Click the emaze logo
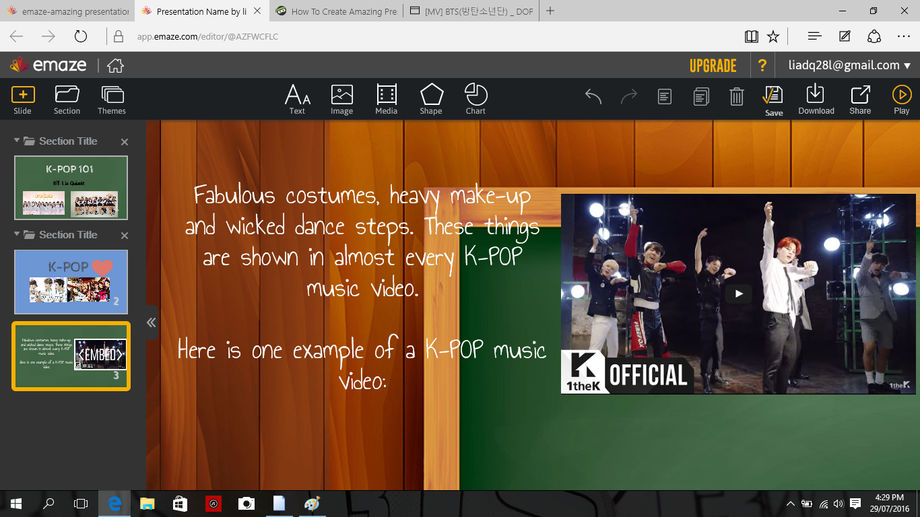920x517 pixels. click(48, 65)
